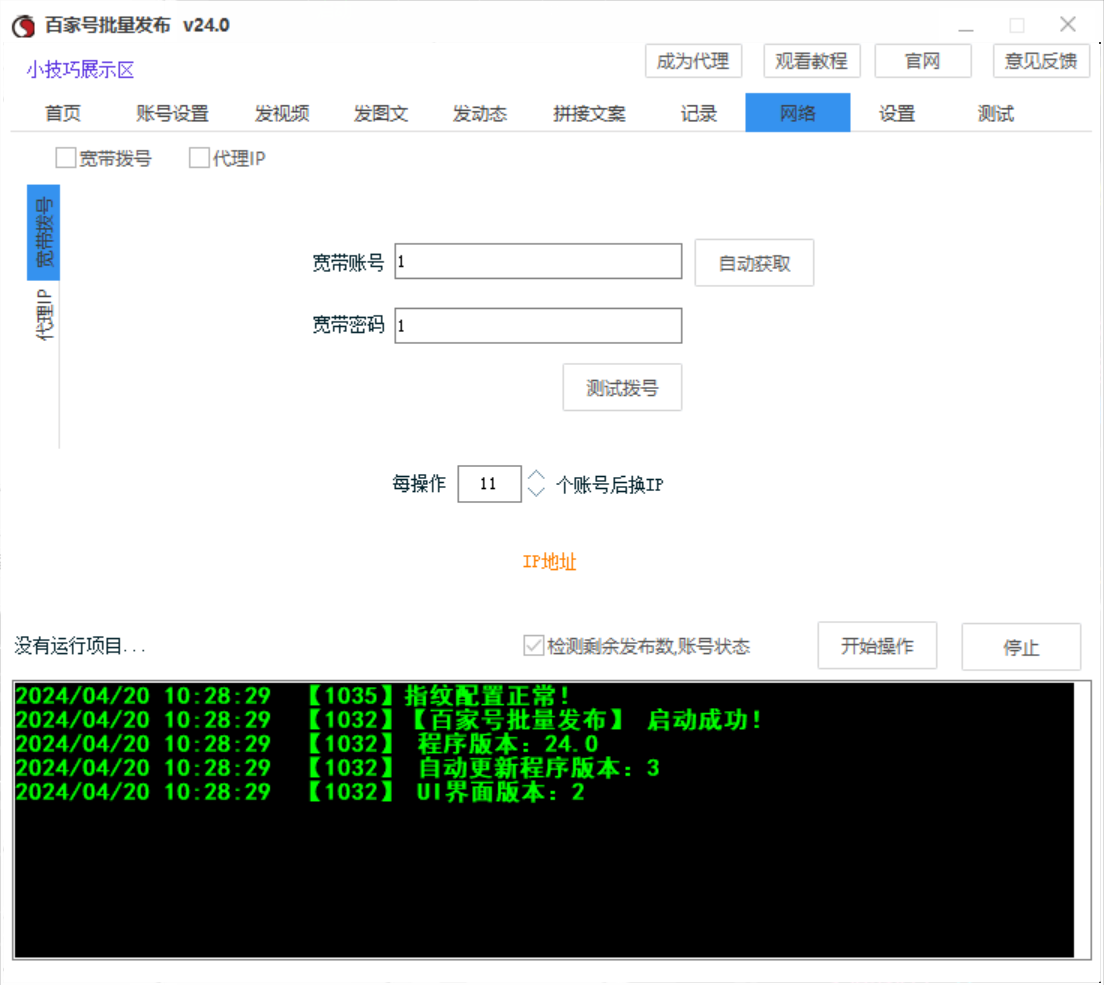
Task: Click the 测试拨号 button
Action: [x=622, y=388]
